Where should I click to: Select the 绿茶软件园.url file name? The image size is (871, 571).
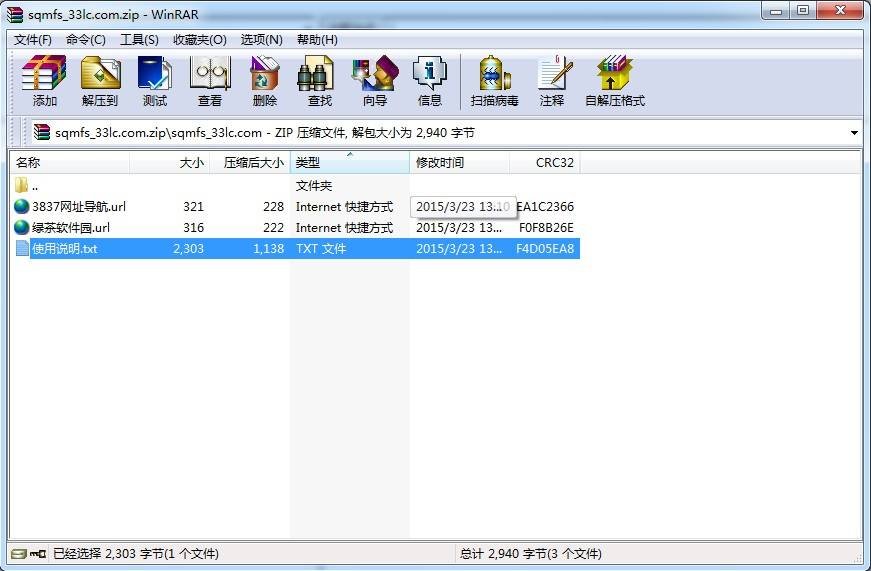[71, 228]
